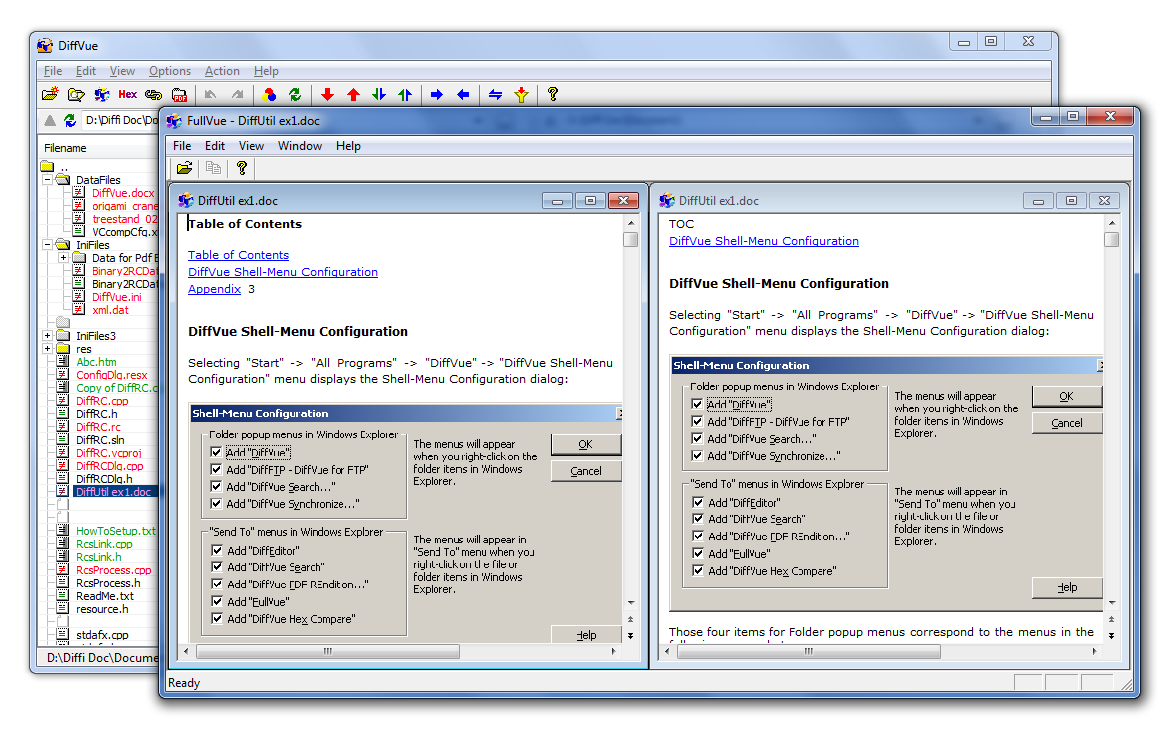
Task: Expand the Data for Pdf folder
Action: (64, 257)
